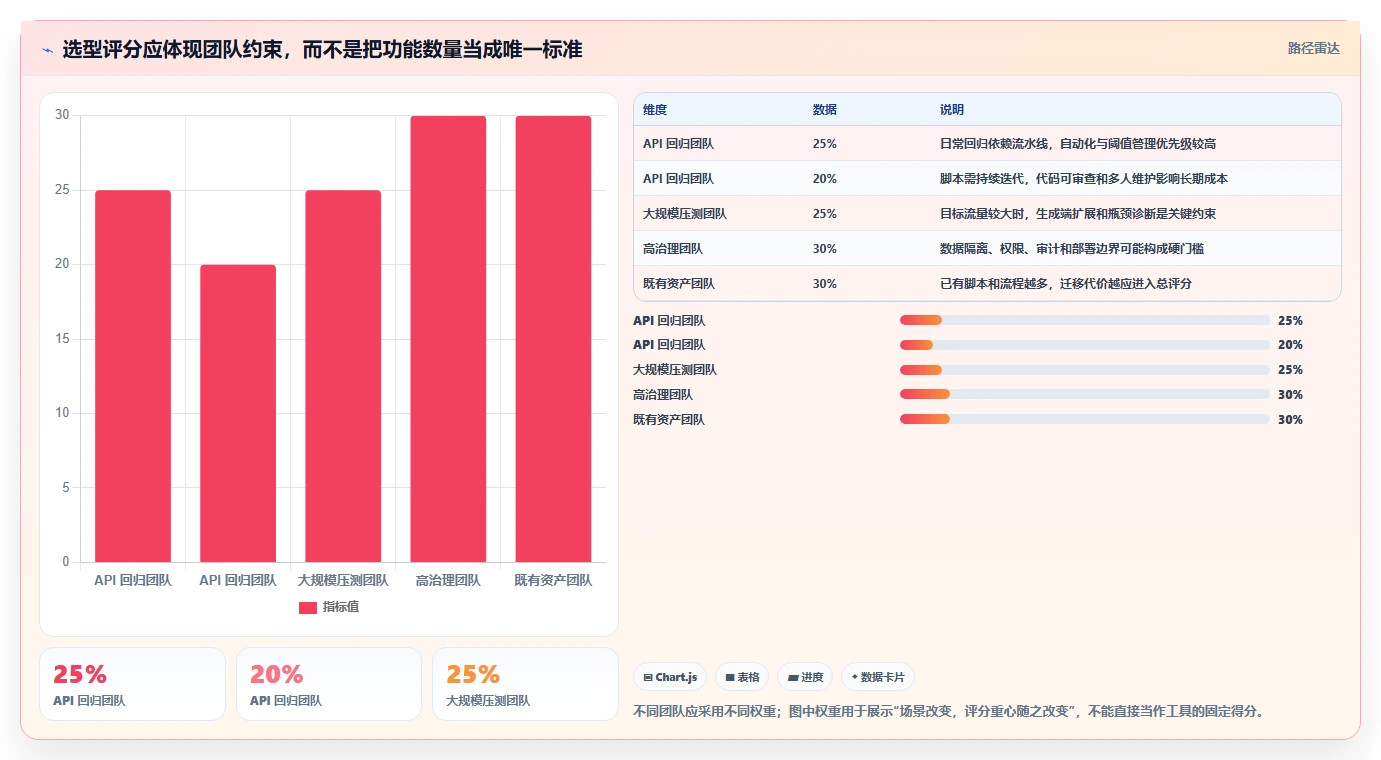Click the 高治理团队 progress bar

(x=1085, y=395)
